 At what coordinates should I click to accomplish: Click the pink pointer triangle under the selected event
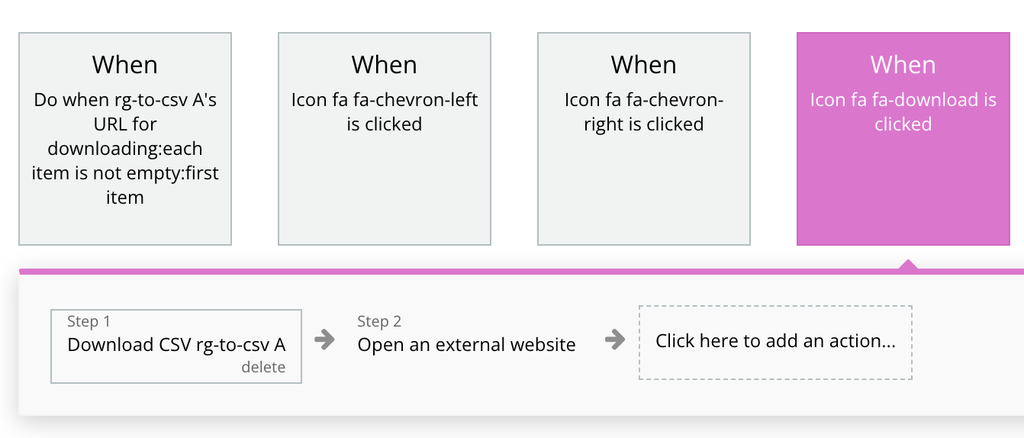tap(907, 265)
